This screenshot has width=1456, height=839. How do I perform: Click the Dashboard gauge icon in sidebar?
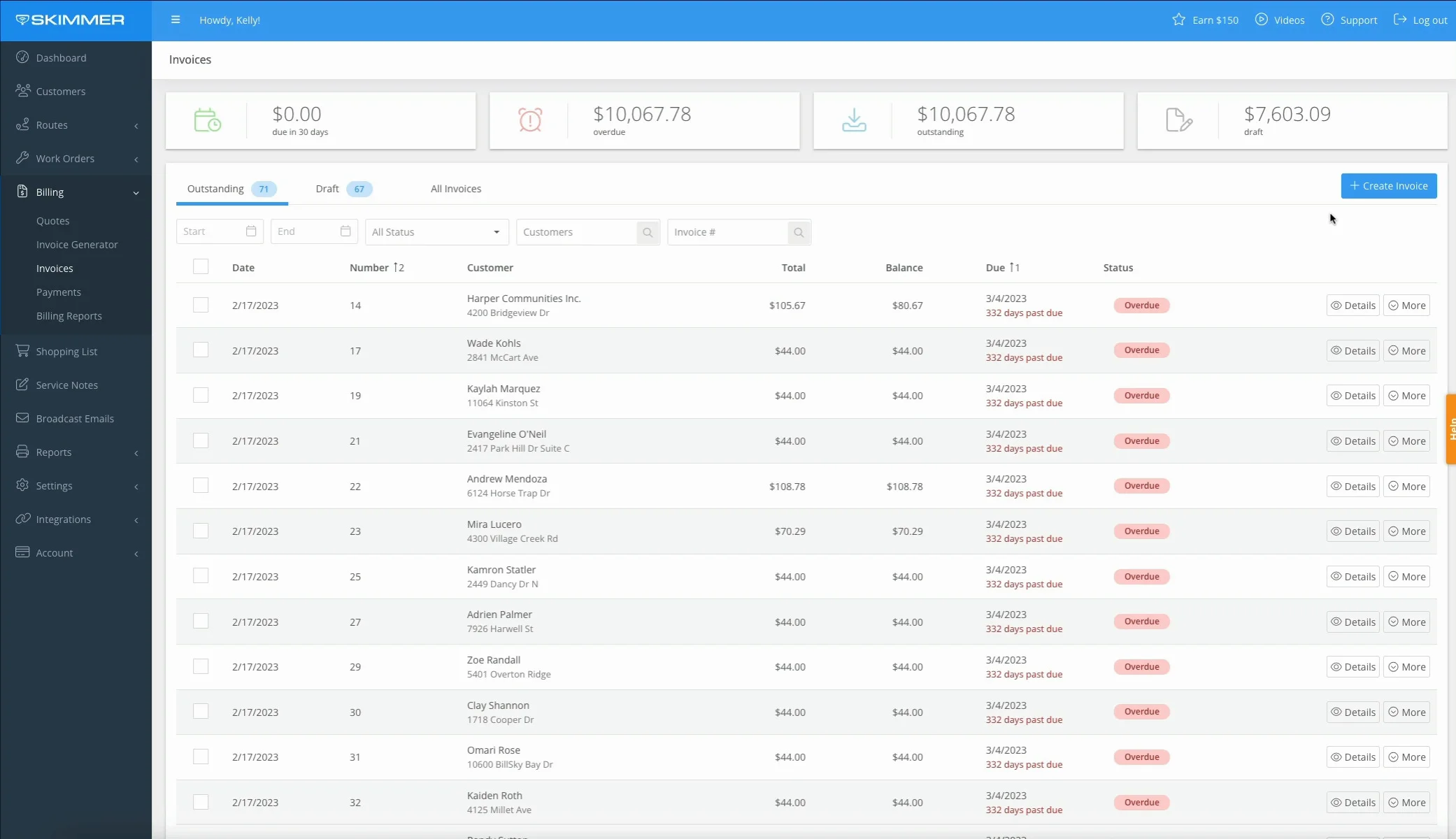[22, 57]
